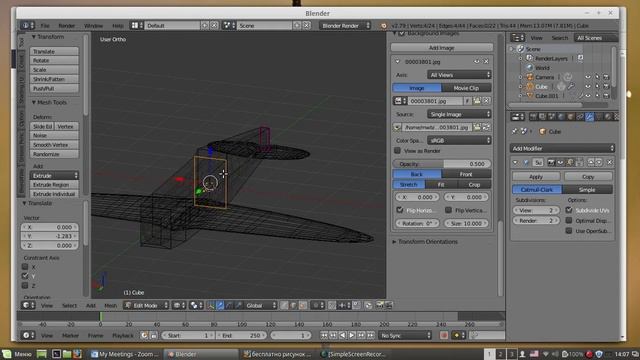This screenshot has width=640, height=360.
Task: Select the translate manipulator arrow icon
Action: [220, 305]
